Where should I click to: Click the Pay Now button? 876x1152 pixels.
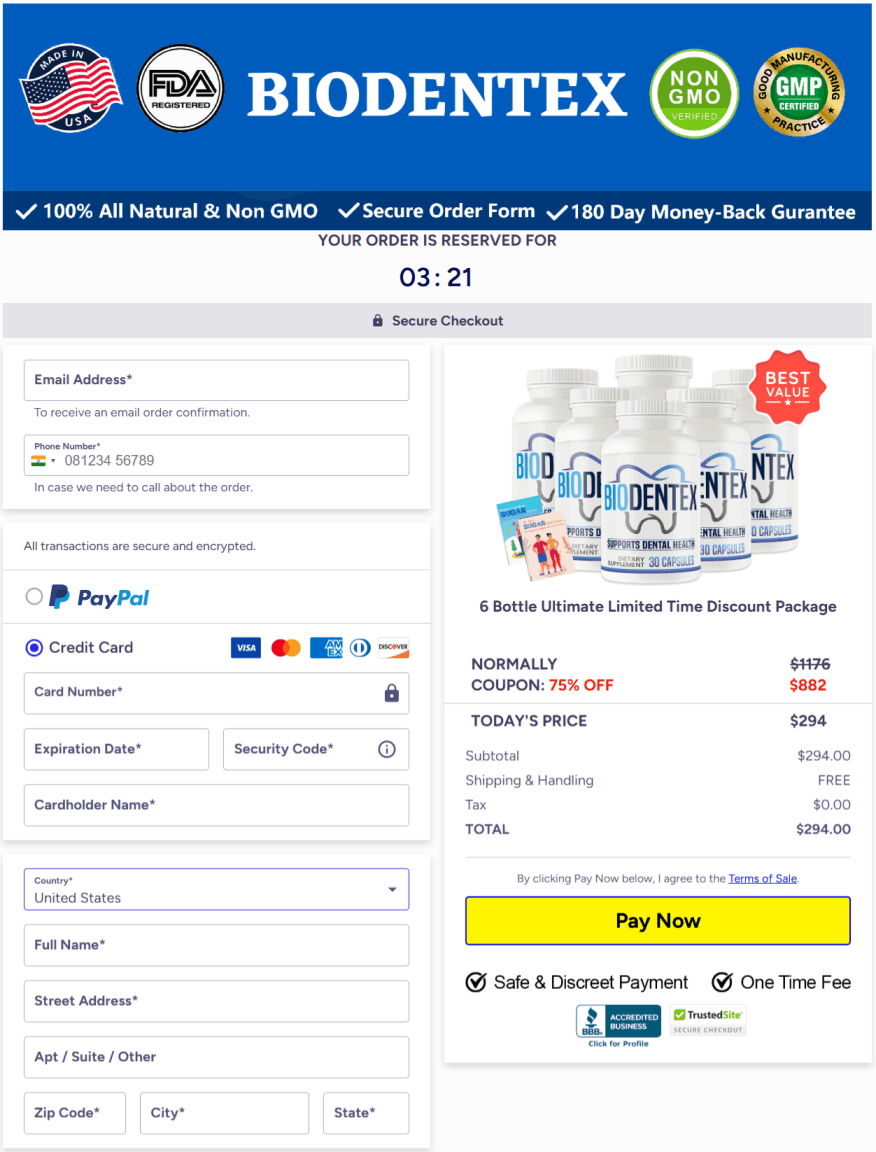(658, 921)
